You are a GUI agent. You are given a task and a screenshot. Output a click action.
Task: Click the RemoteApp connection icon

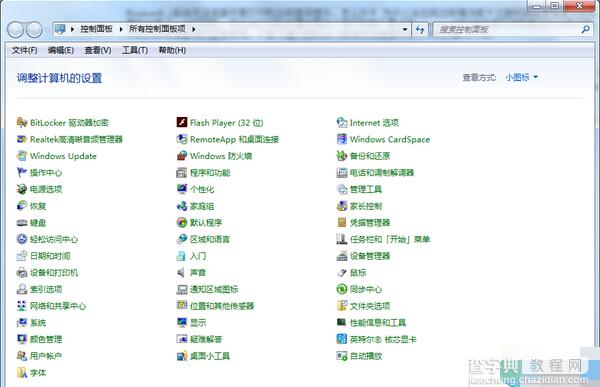point(182,139)
